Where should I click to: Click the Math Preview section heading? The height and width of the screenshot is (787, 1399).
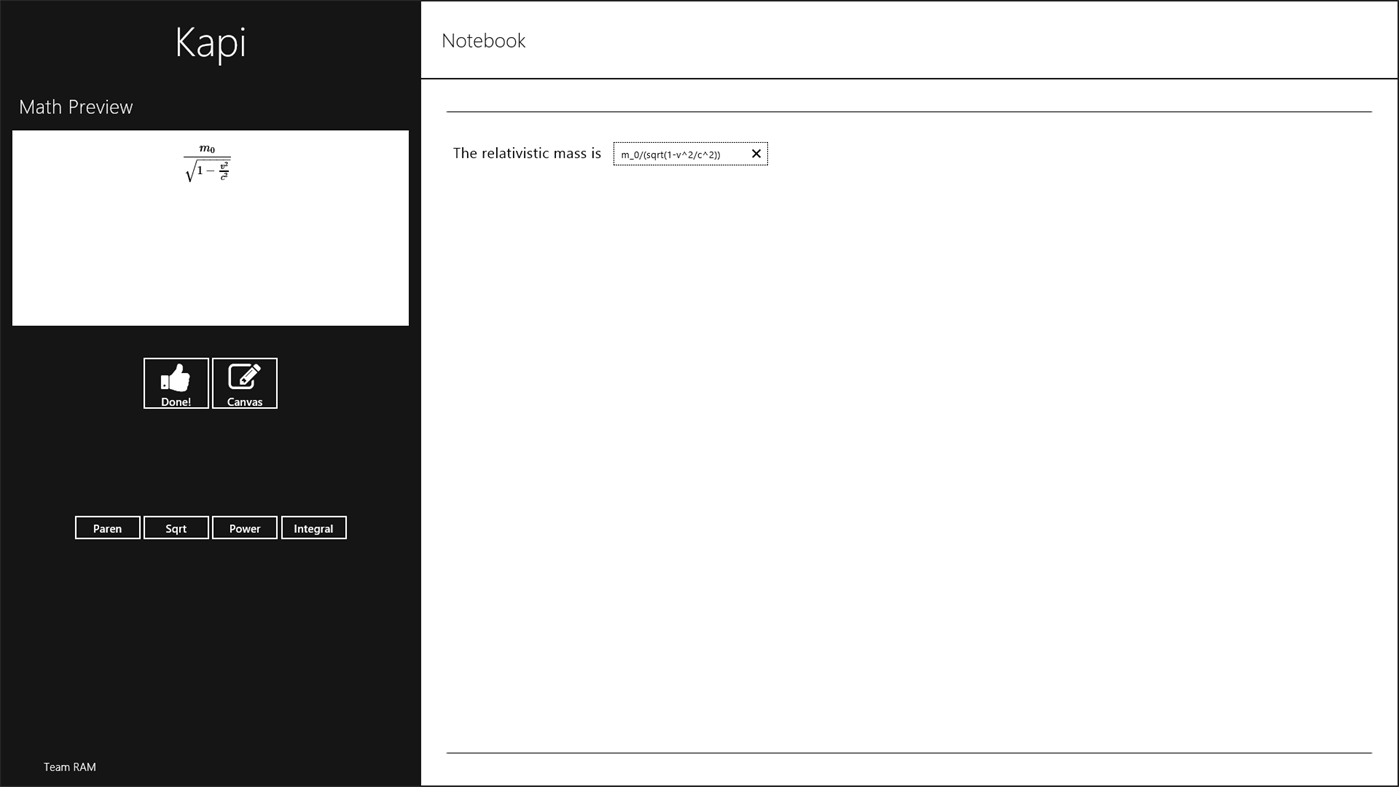pos(75,106)
